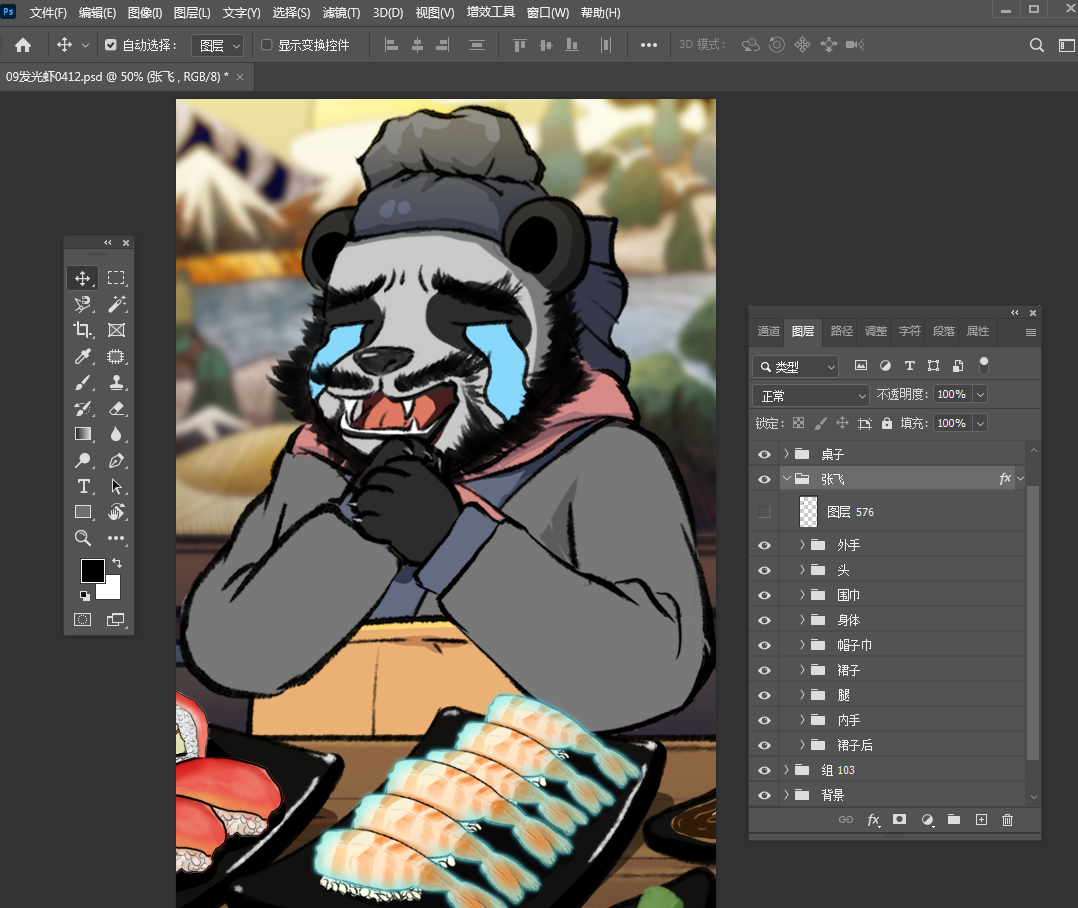Viewport: 1078px width, 908px height.
Task: Delete layer with the trash icon
Action: pos(1007,819)
